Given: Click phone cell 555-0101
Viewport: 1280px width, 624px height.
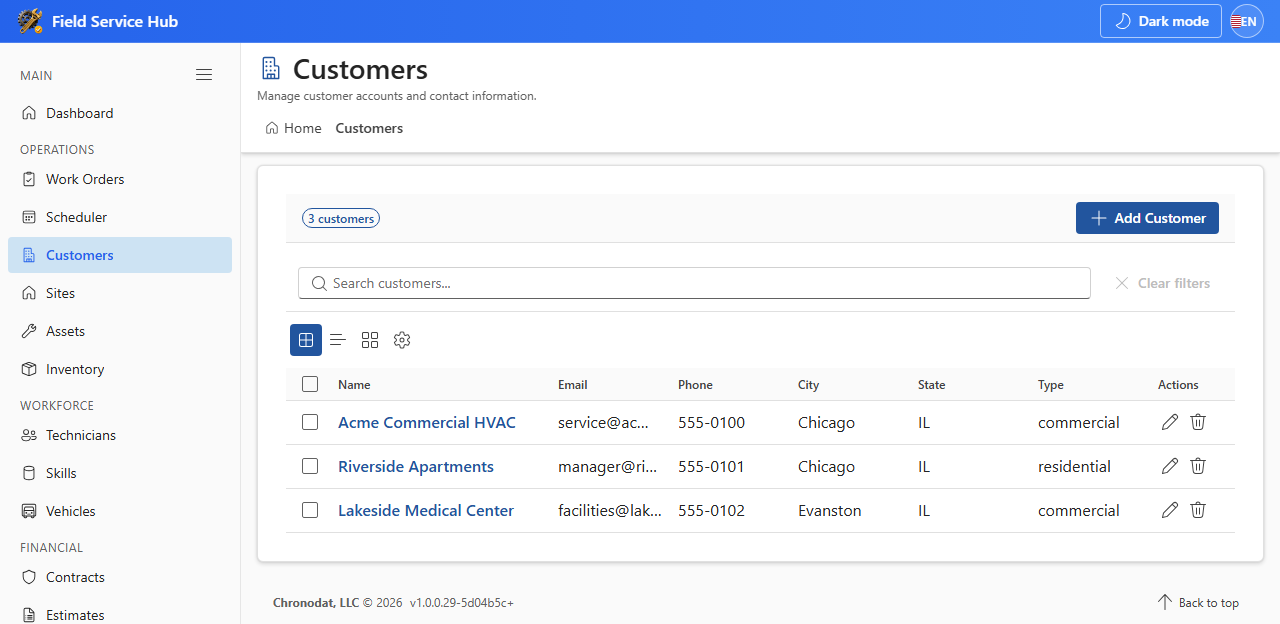Looking at the screenshot, I should 711,466.
